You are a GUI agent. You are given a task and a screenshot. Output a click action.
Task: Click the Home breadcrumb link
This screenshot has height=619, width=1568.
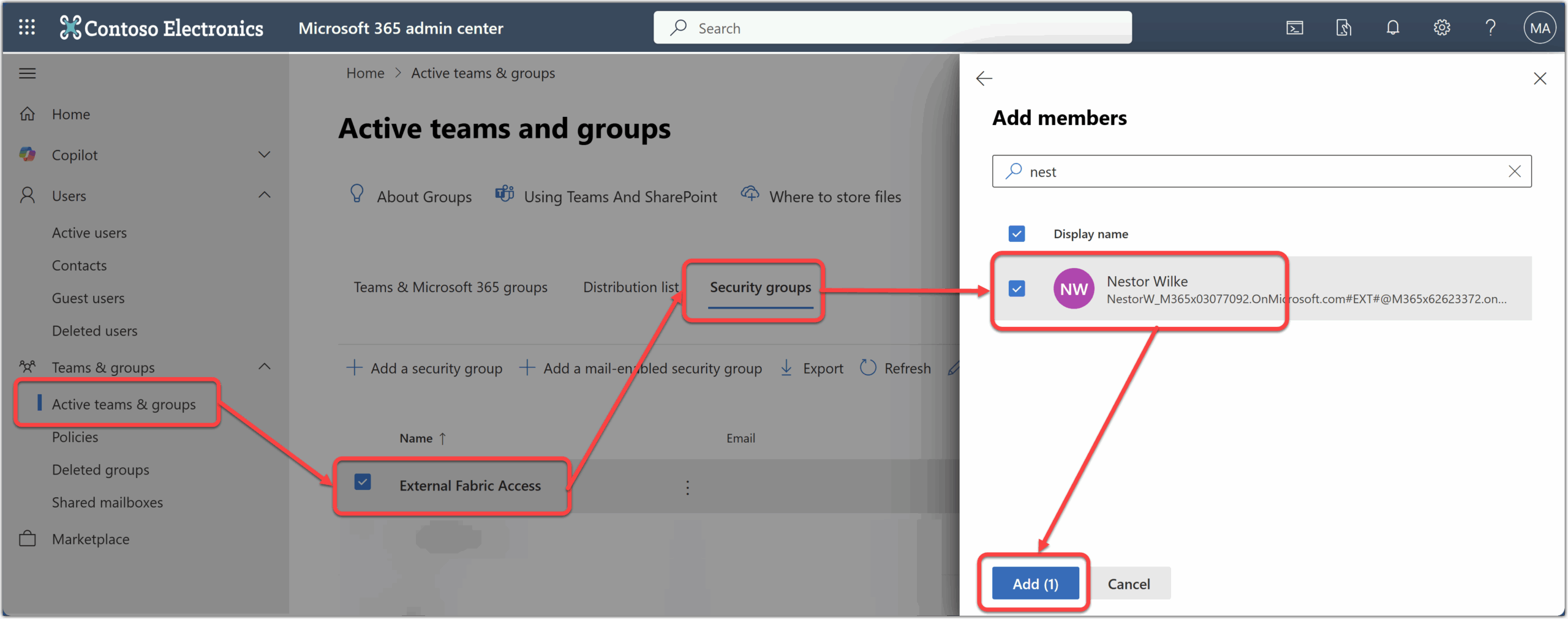[x=365, y=73]
